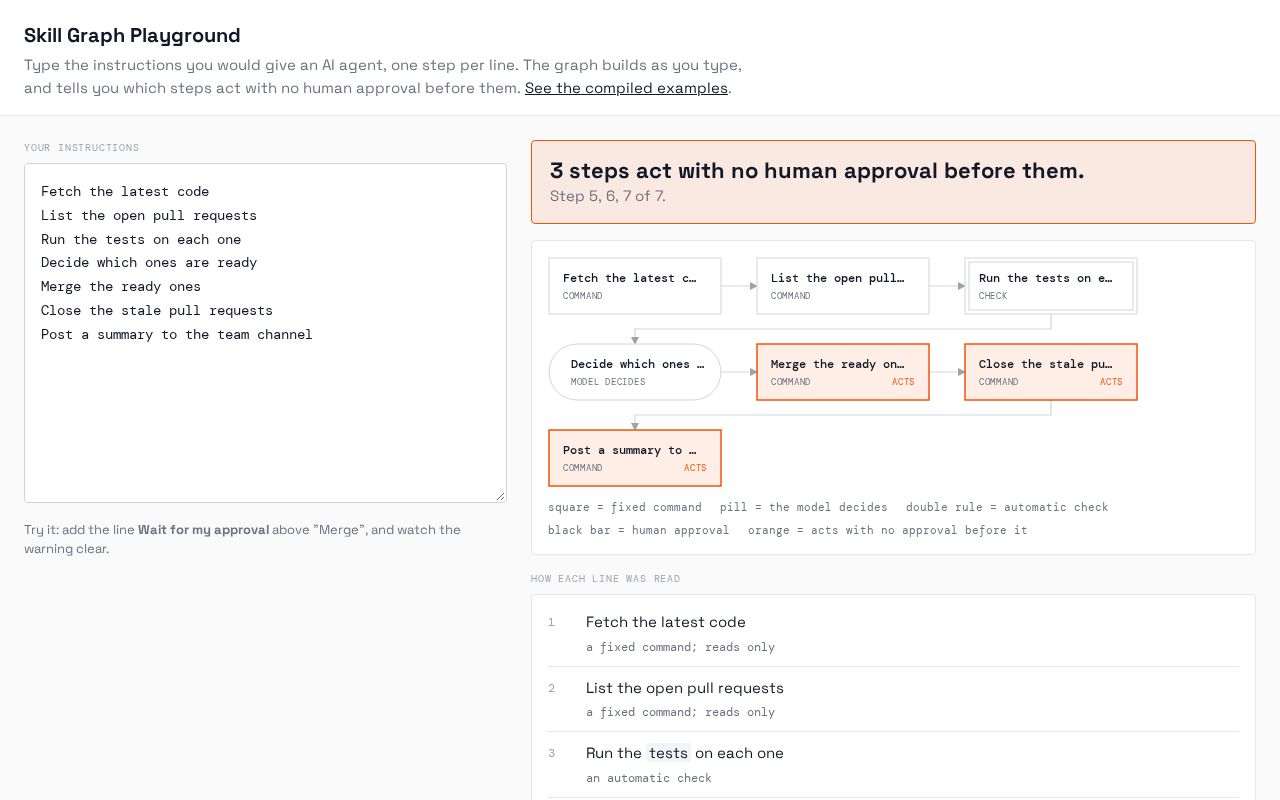Click the textarea resize handle corner
The width and height of the screenshot is (1280, 800).
[x=500, y=496]
